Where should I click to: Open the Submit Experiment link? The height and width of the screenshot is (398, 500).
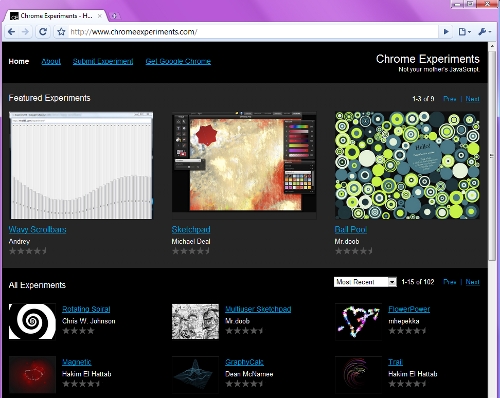[103, 61]
